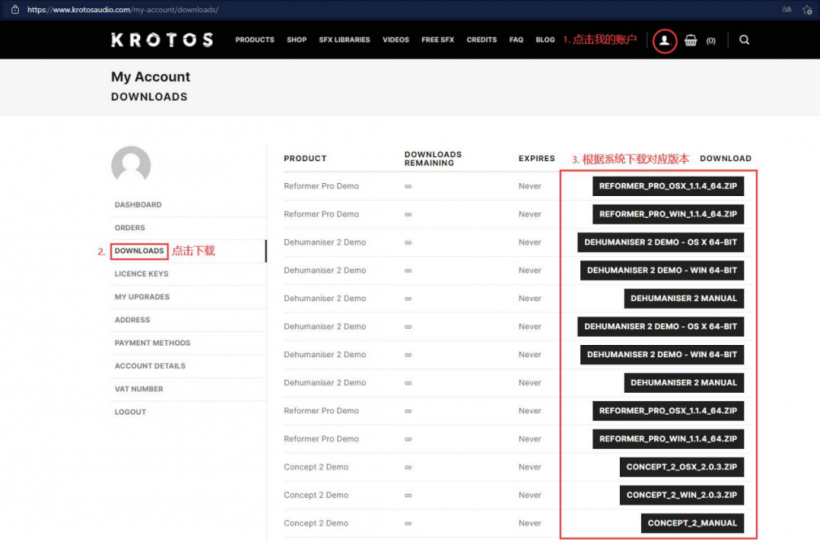Click the DOWNLOADS subheading under My Account
Image resolution: width=820 pixels, height=541 pixels.
[x=149, y=97]
